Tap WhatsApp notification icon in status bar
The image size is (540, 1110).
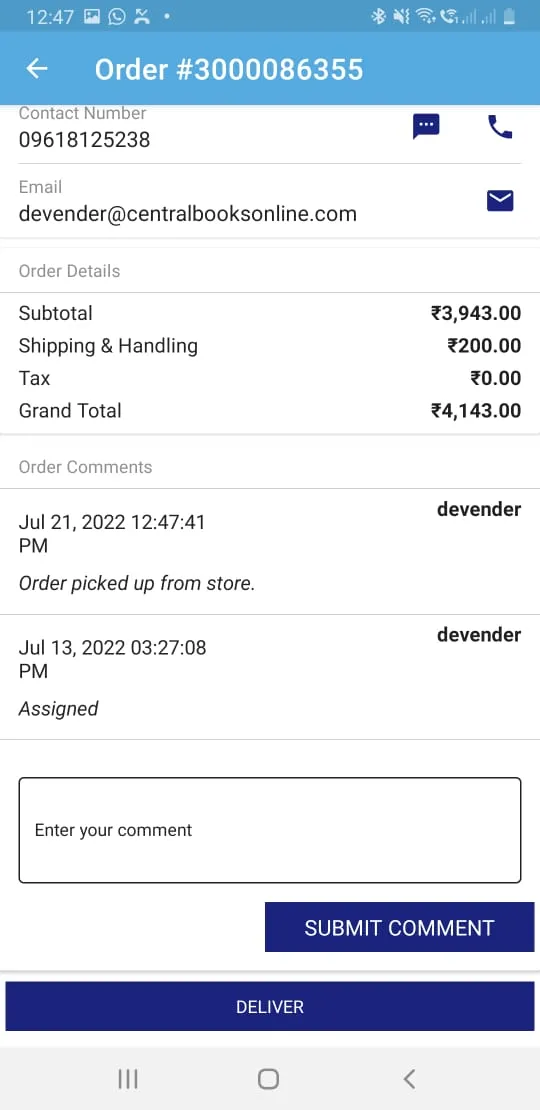[117, 16]
